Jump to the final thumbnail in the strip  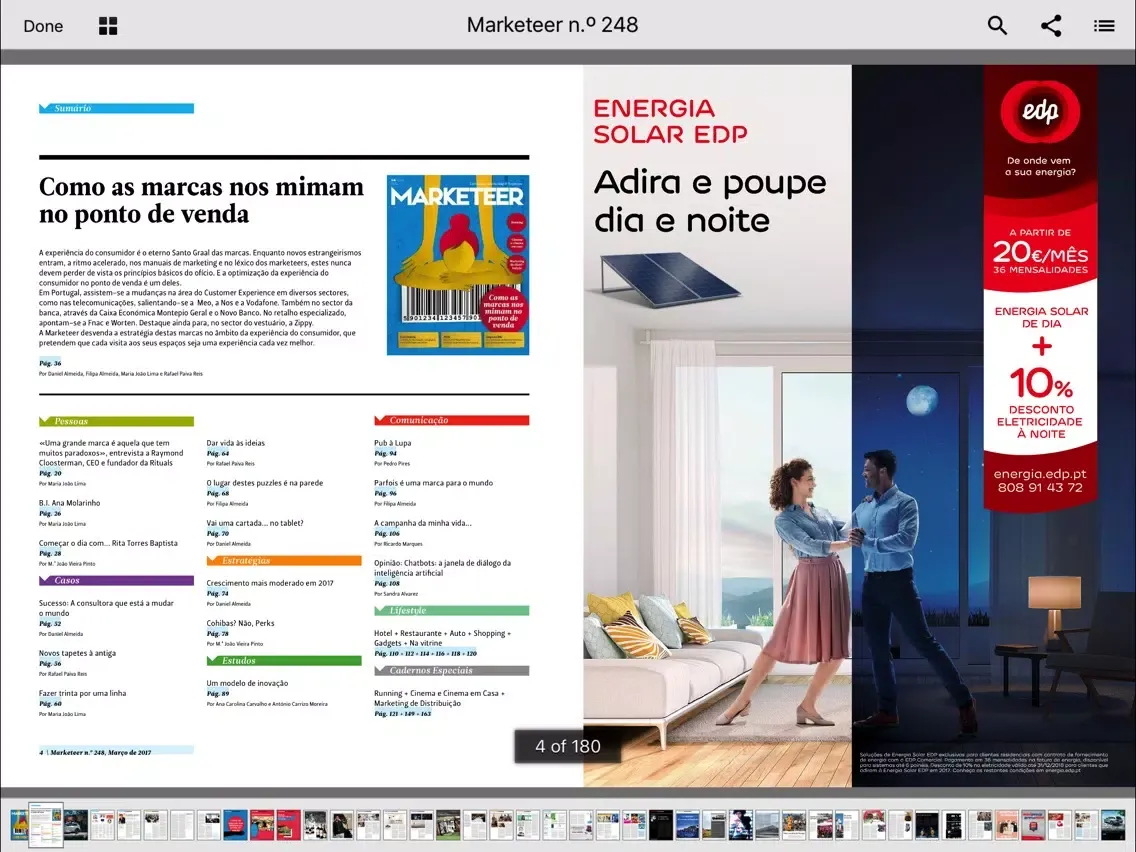(1113, 825)
